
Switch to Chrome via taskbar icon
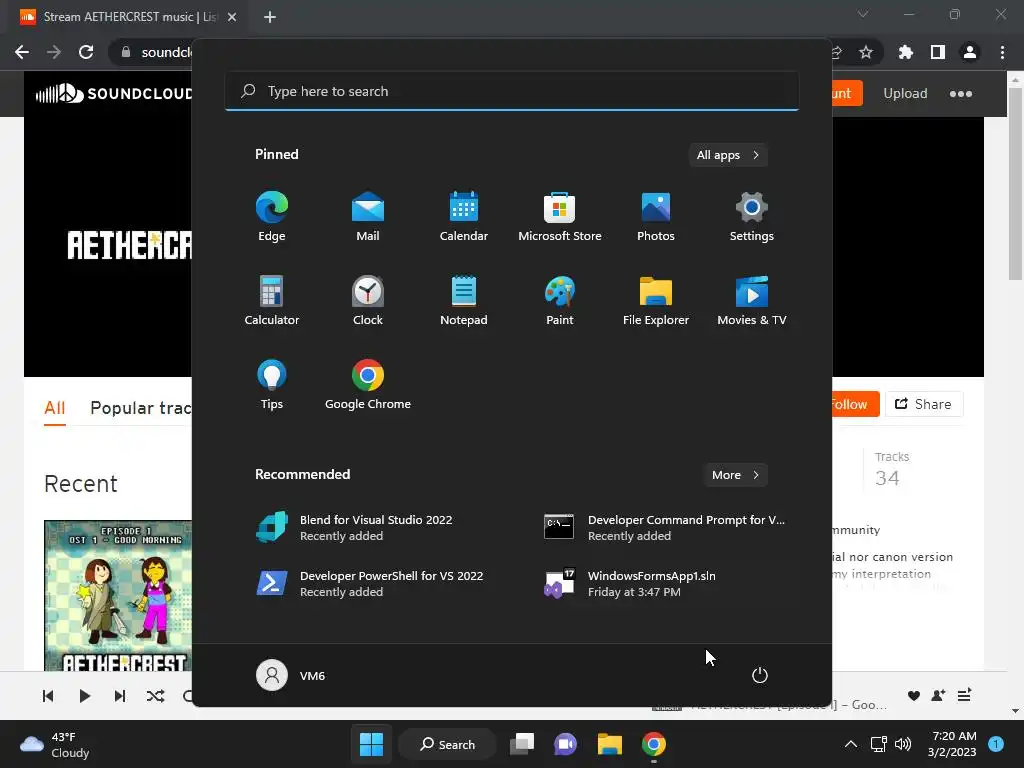tap(654, 744)
